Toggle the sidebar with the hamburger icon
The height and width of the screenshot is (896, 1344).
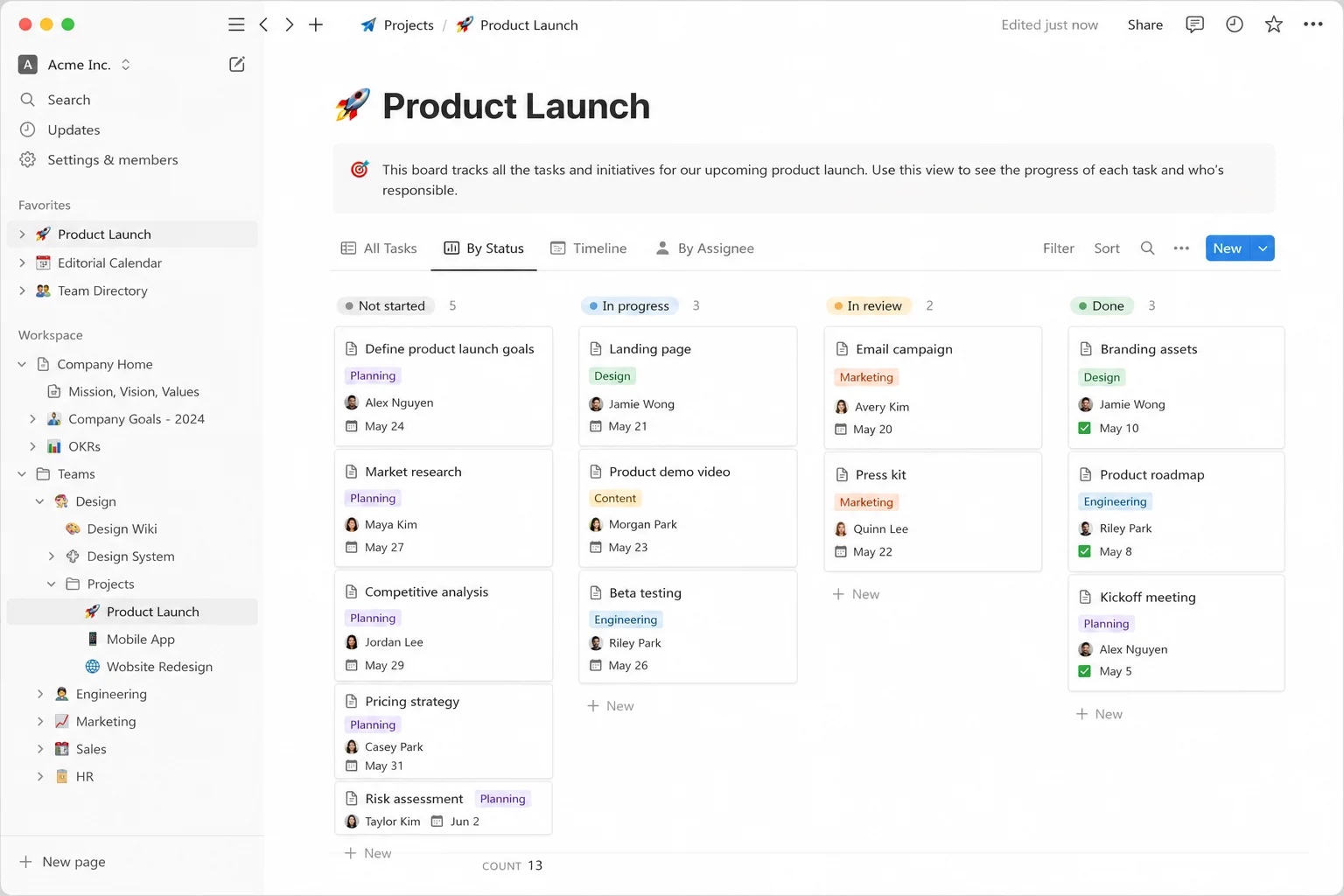[x=236, y=24]
